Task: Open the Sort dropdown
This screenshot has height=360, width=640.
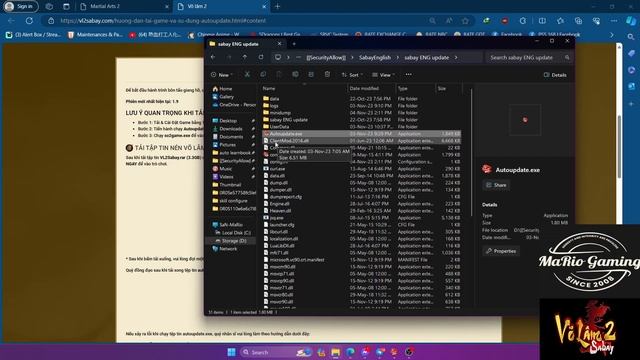Action: 352,75
